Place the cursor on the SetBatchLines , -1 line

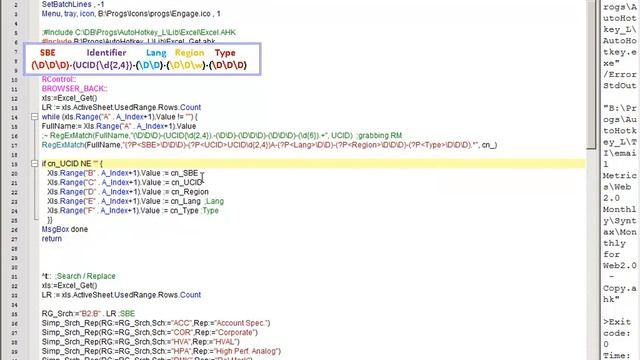(73, 4)
